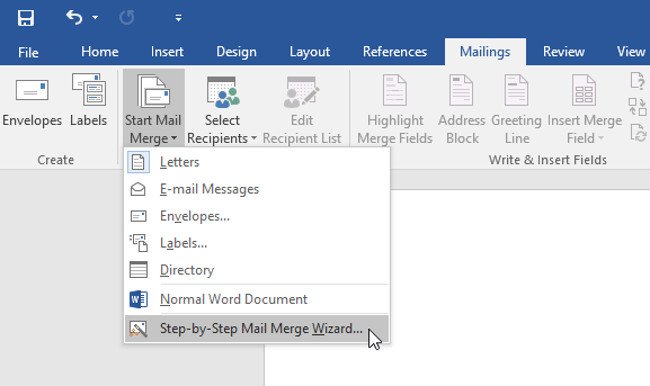Choose Directory from the menu

[257, 270]
